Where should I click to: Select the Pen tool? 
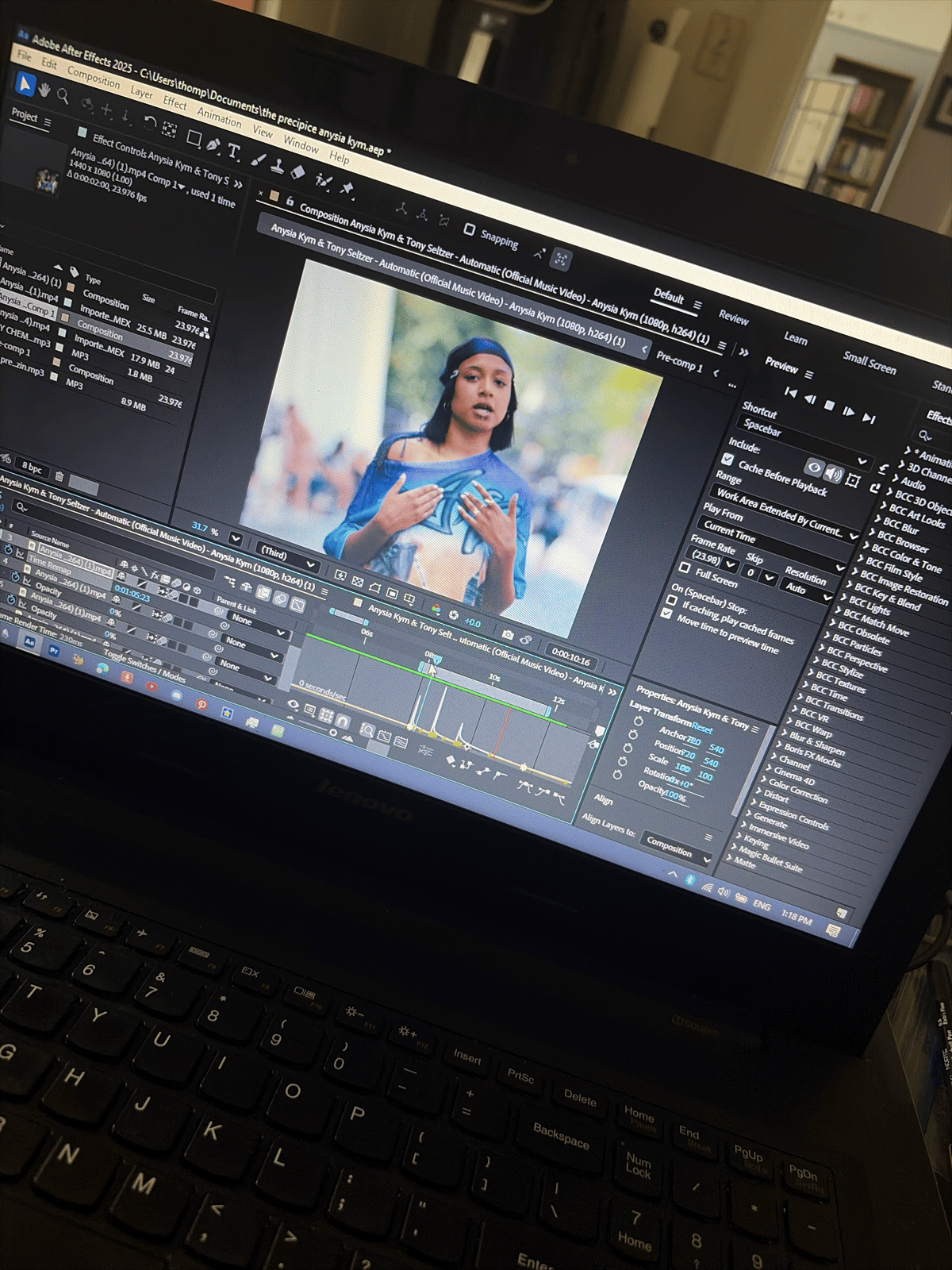pos(213,144)
